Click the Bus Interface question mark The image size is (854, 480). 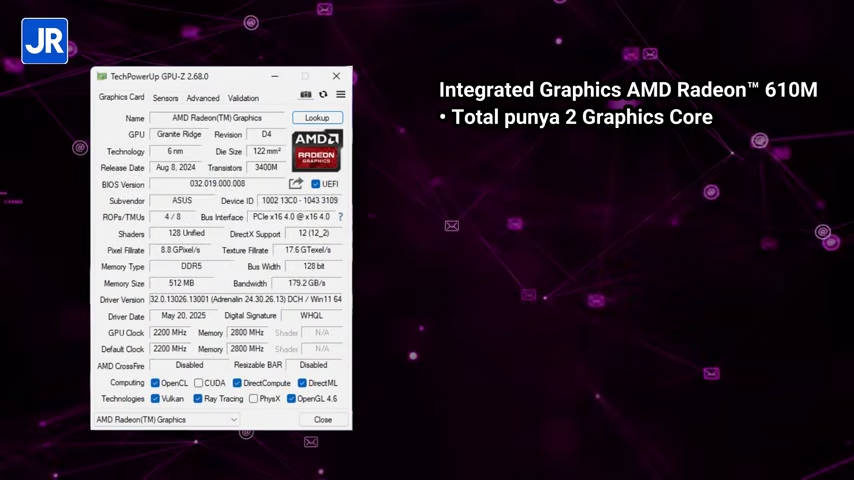[x=340, y=217]
